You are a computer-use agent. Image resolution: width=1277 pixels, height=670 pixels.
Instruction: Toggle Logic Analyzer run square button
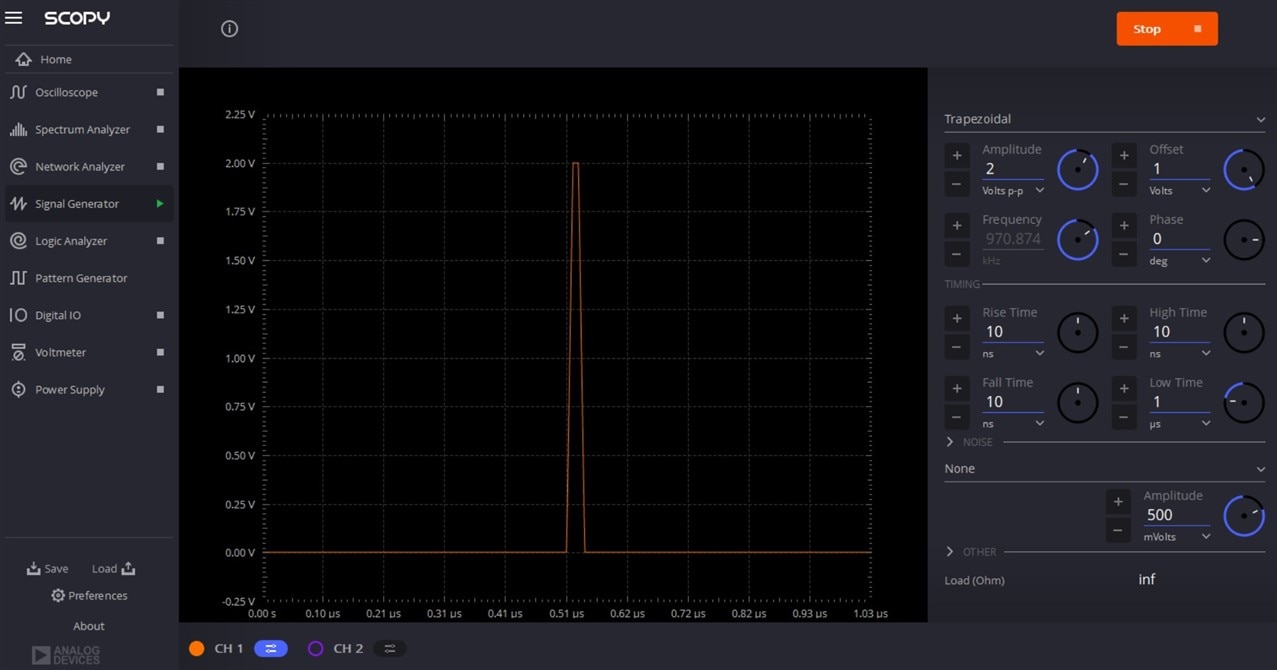(x=160, y=241)
